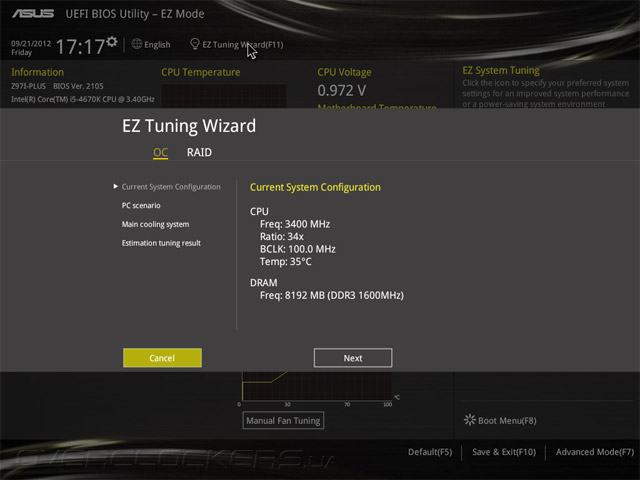This screenshot has height=480, width=640.
Task: Click Save & Exit(F10)
Action: tap(504, 452)
